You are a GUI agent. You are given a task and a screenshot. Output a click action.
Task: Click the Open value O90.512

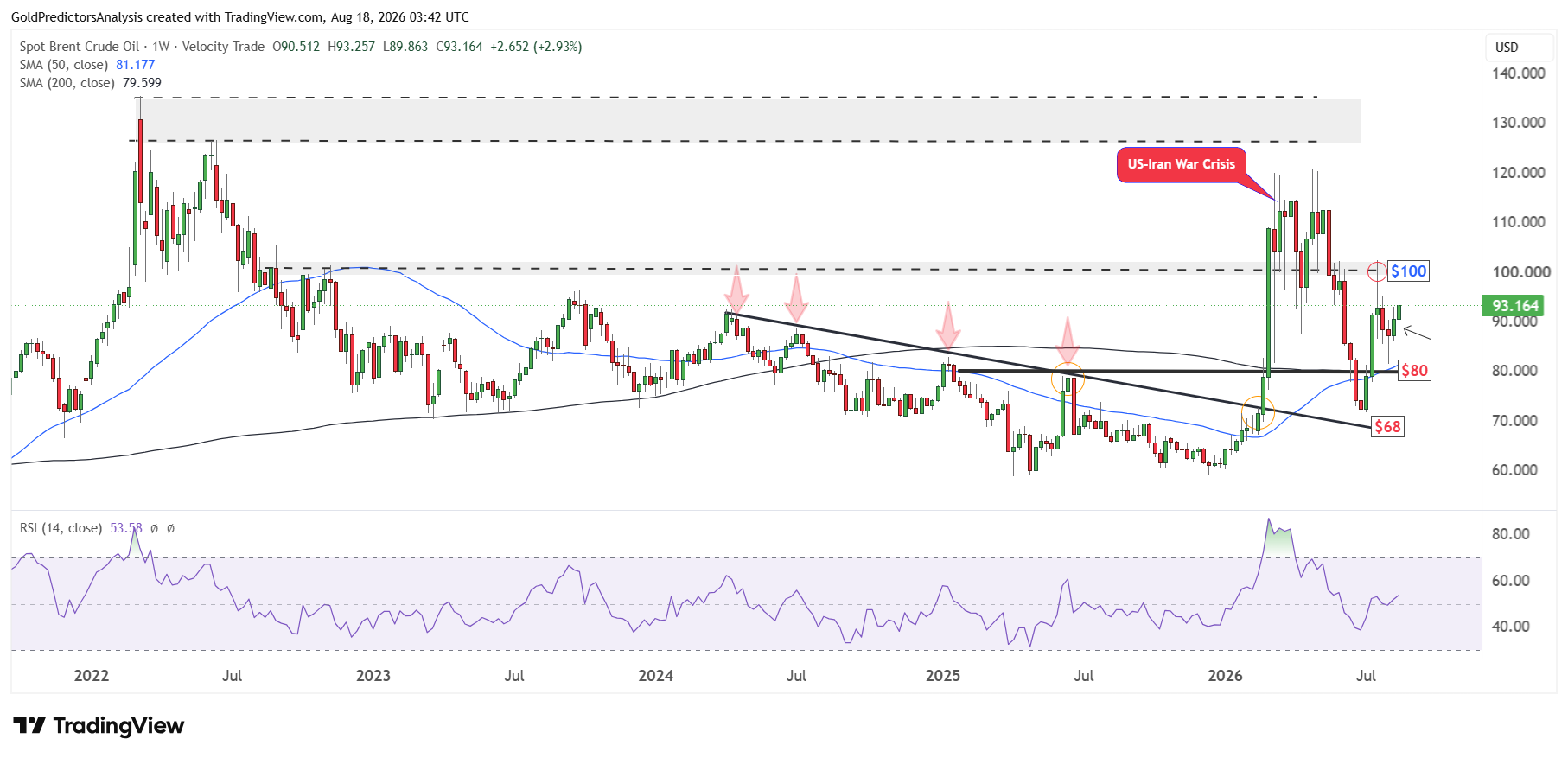coord(296,47)
